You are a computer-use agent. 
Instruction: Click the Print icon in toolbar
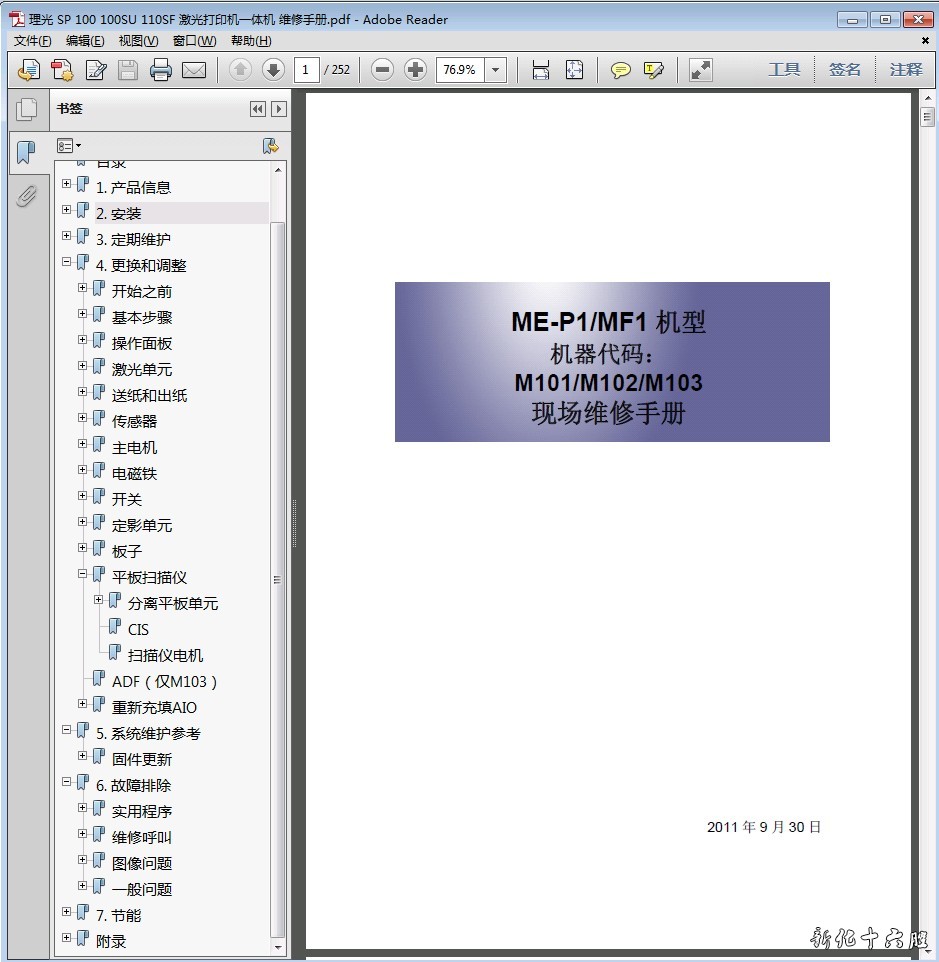[160, 70]
